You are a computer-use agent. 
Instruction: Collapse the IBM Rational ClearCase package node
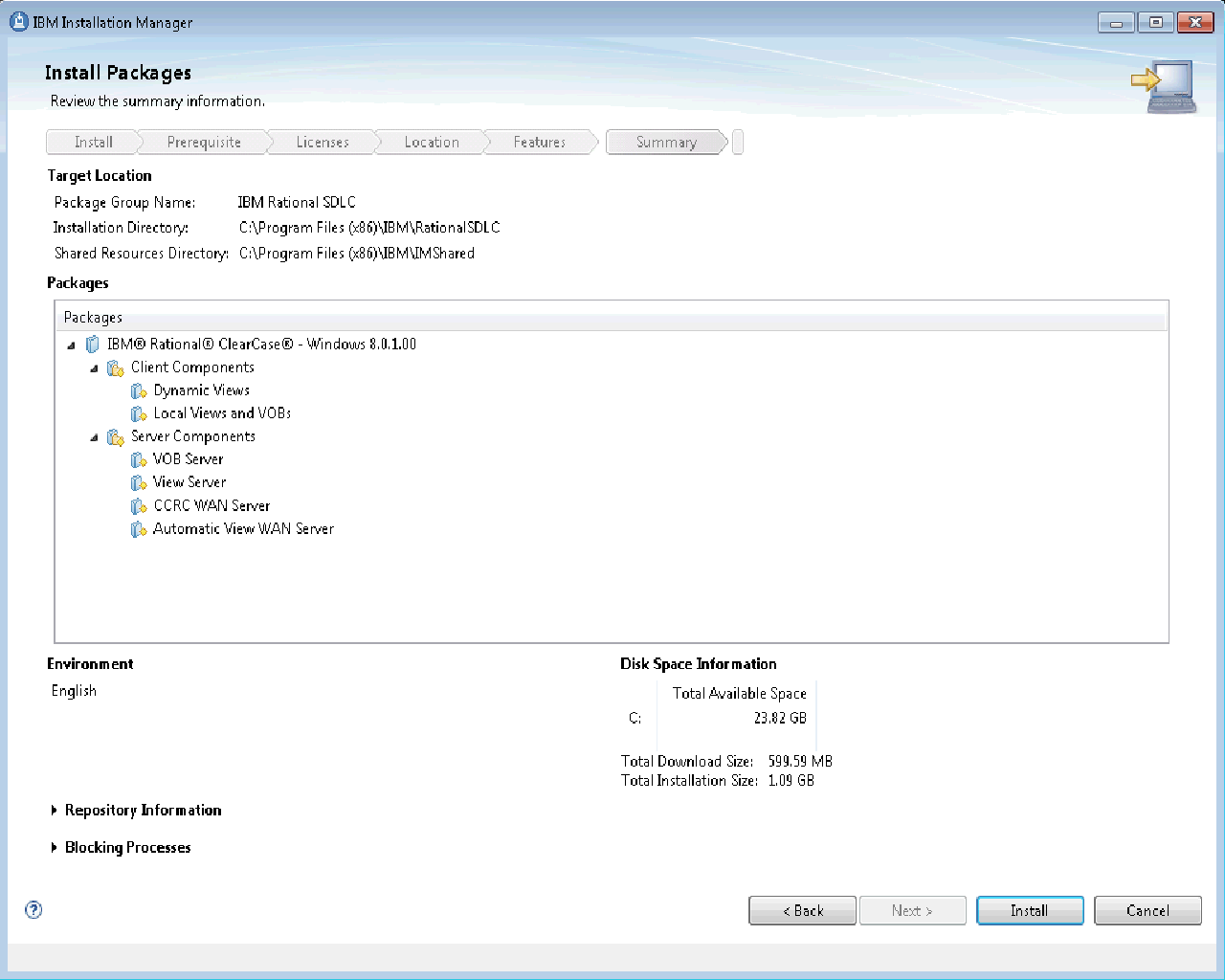pos(71,345)
